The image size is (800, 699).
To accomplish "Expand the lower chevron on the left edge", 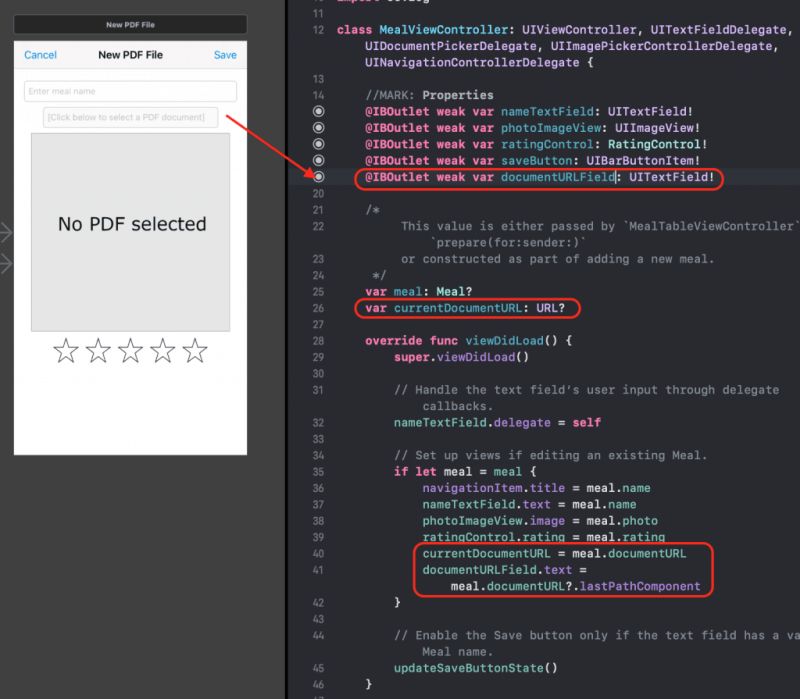I will click(4, 265).
